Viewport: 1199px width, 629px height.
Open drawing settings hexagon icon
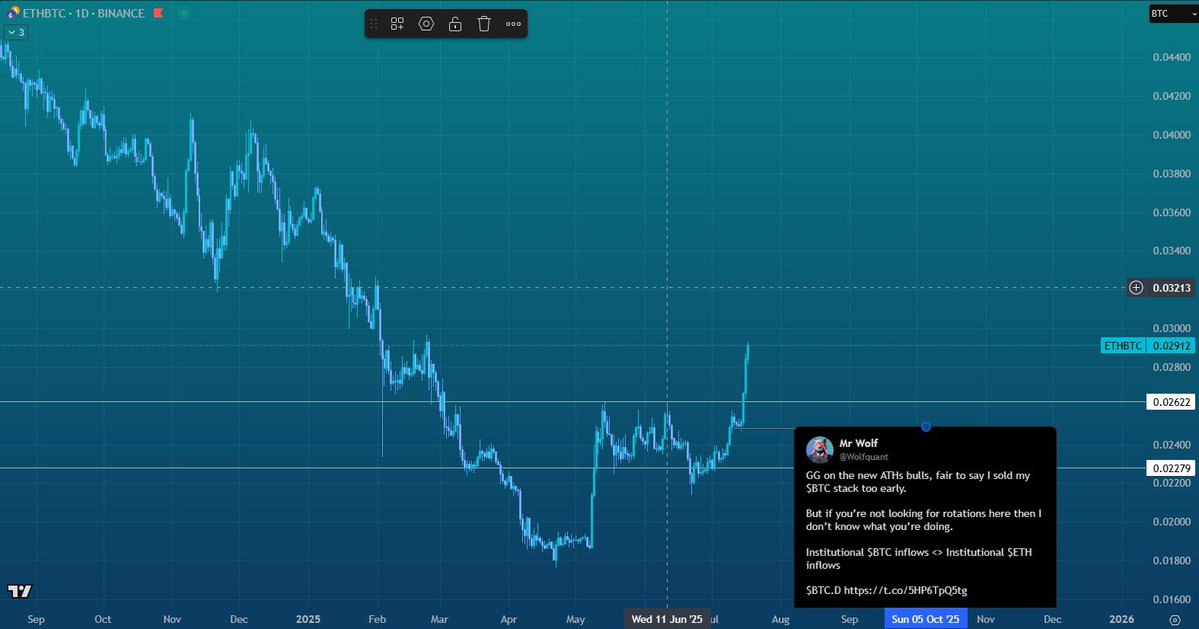click(x=426, y=24)
